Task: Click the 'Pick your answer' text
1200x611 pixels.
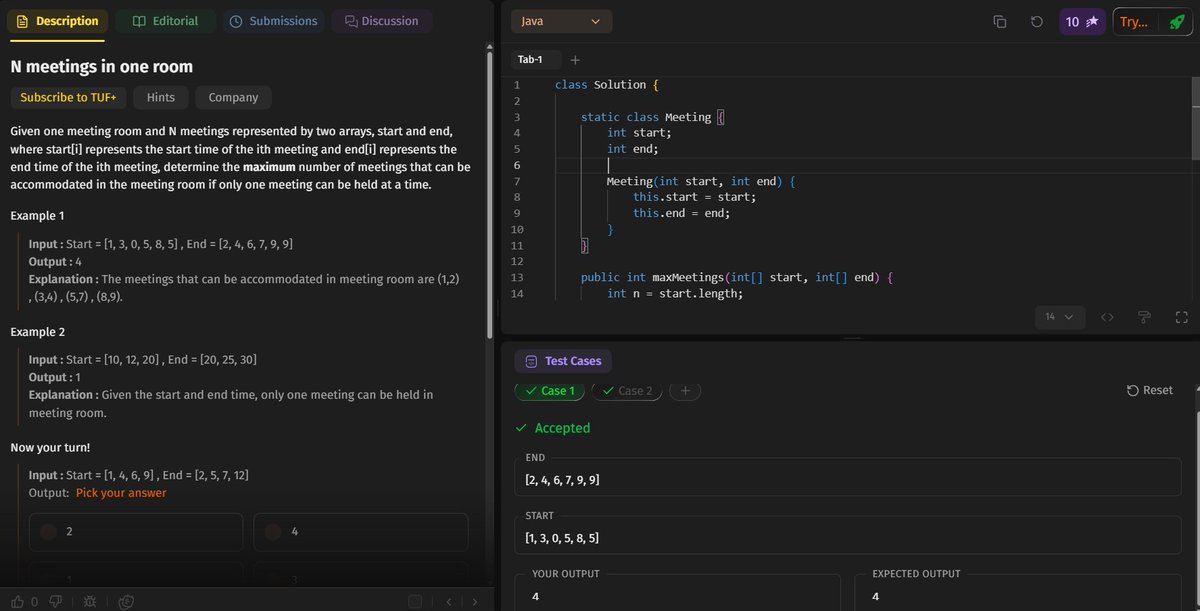Action: [121, 493]
